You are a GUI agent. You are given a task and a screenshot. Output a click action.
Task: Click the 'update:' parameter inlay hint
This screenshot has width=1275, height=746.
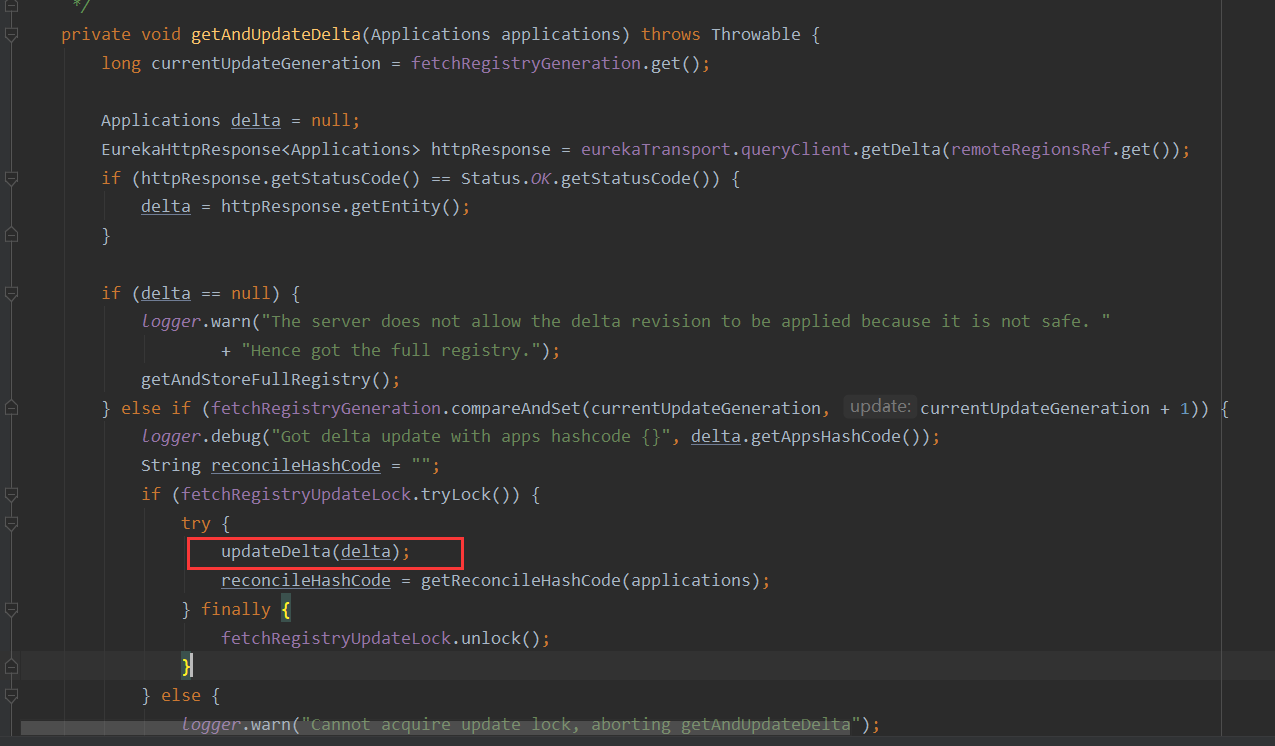(x=879, y=407)
